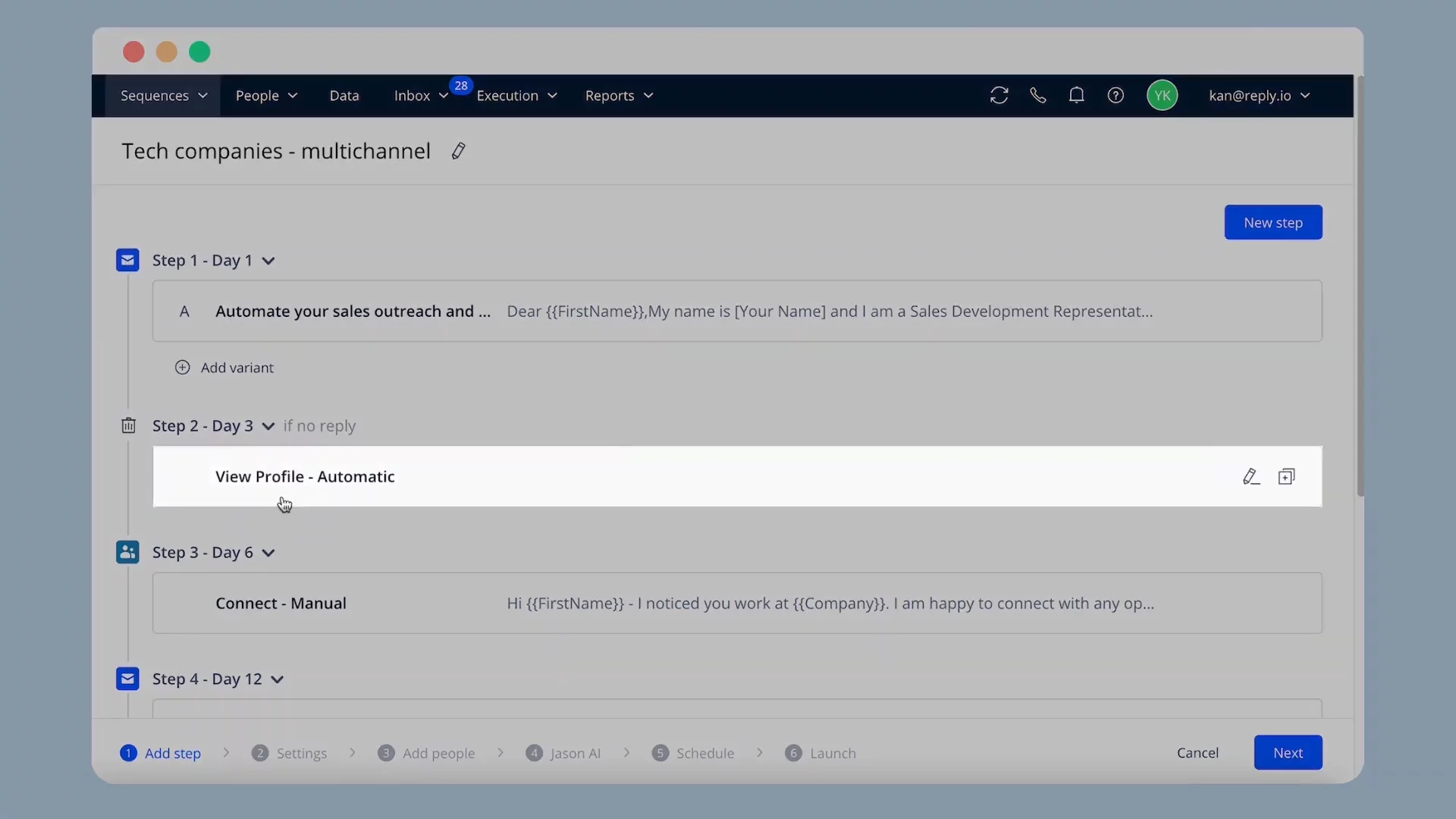This screenshot has width=1456, height=819.
Task: Expand Step 4 - Day 12 chevron
Action: tap(278, 679)
